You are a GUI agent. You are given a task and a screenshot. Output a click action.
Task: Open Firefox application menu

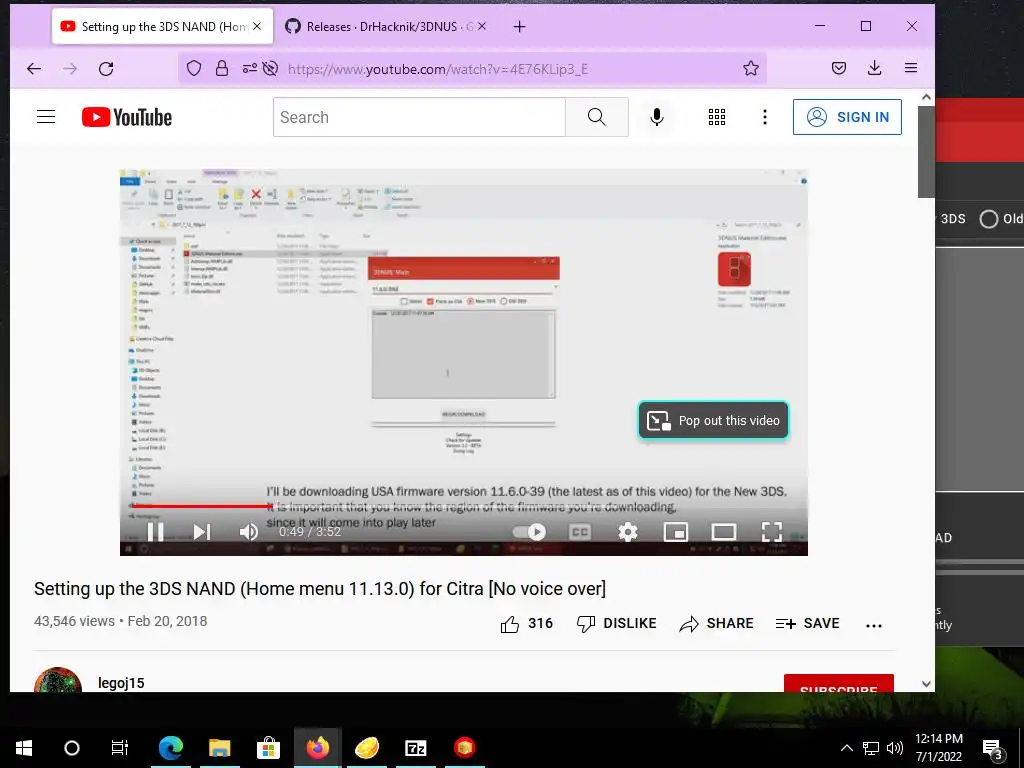[910, 68]
